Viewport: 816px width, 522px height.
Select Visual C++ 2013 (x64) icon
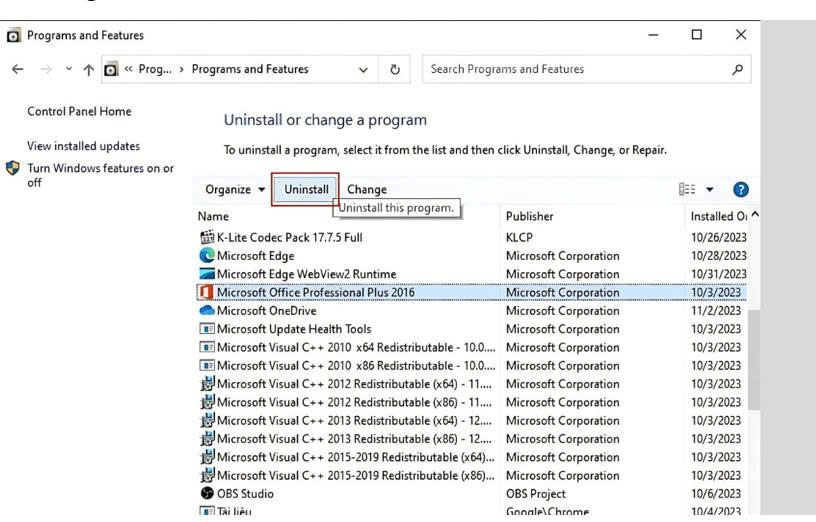pyautogui.click(x=207, y=421)
